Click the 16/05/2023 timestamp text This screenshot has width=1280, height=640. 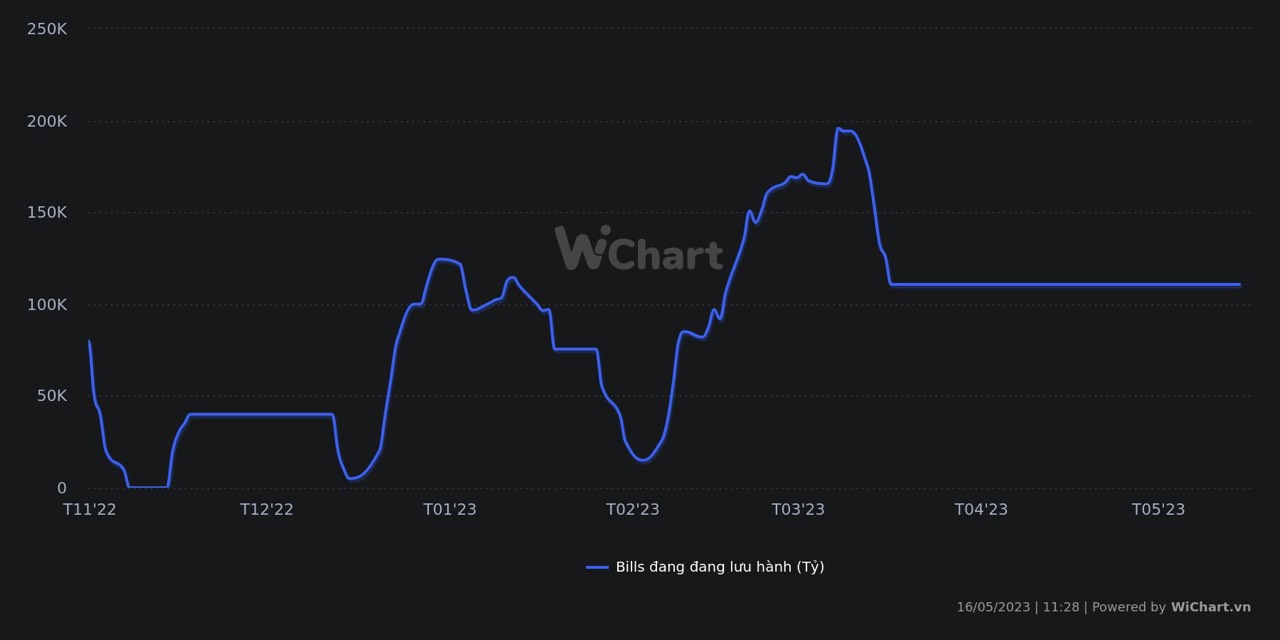click(x=993, y=607)
